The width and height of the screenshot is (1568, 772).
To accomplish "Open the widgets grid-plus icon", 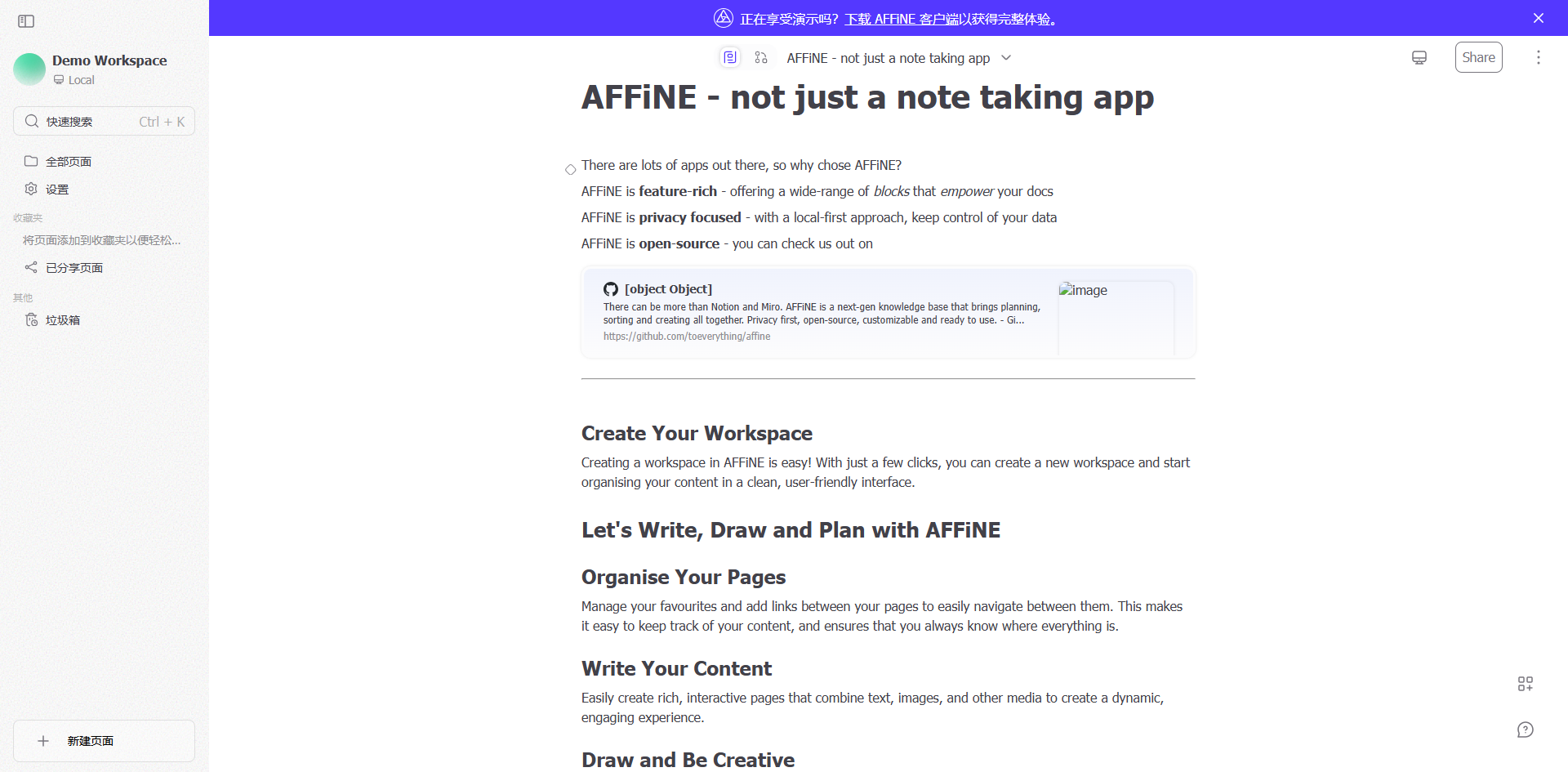I will (1526, 684).
